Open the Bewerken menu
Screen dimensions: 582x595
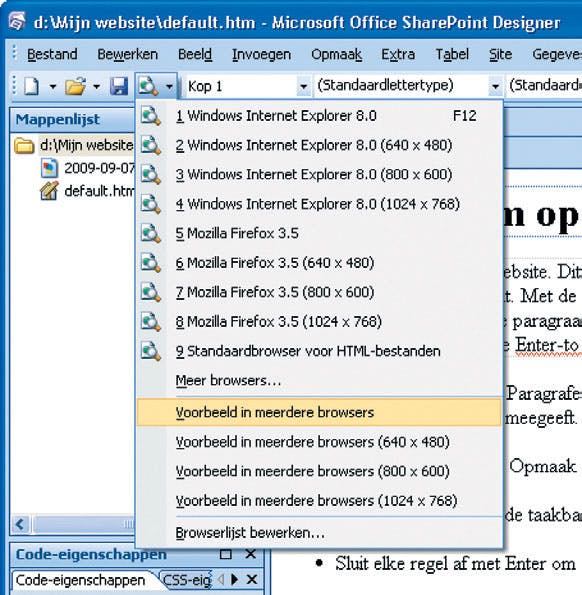[127, 54]
